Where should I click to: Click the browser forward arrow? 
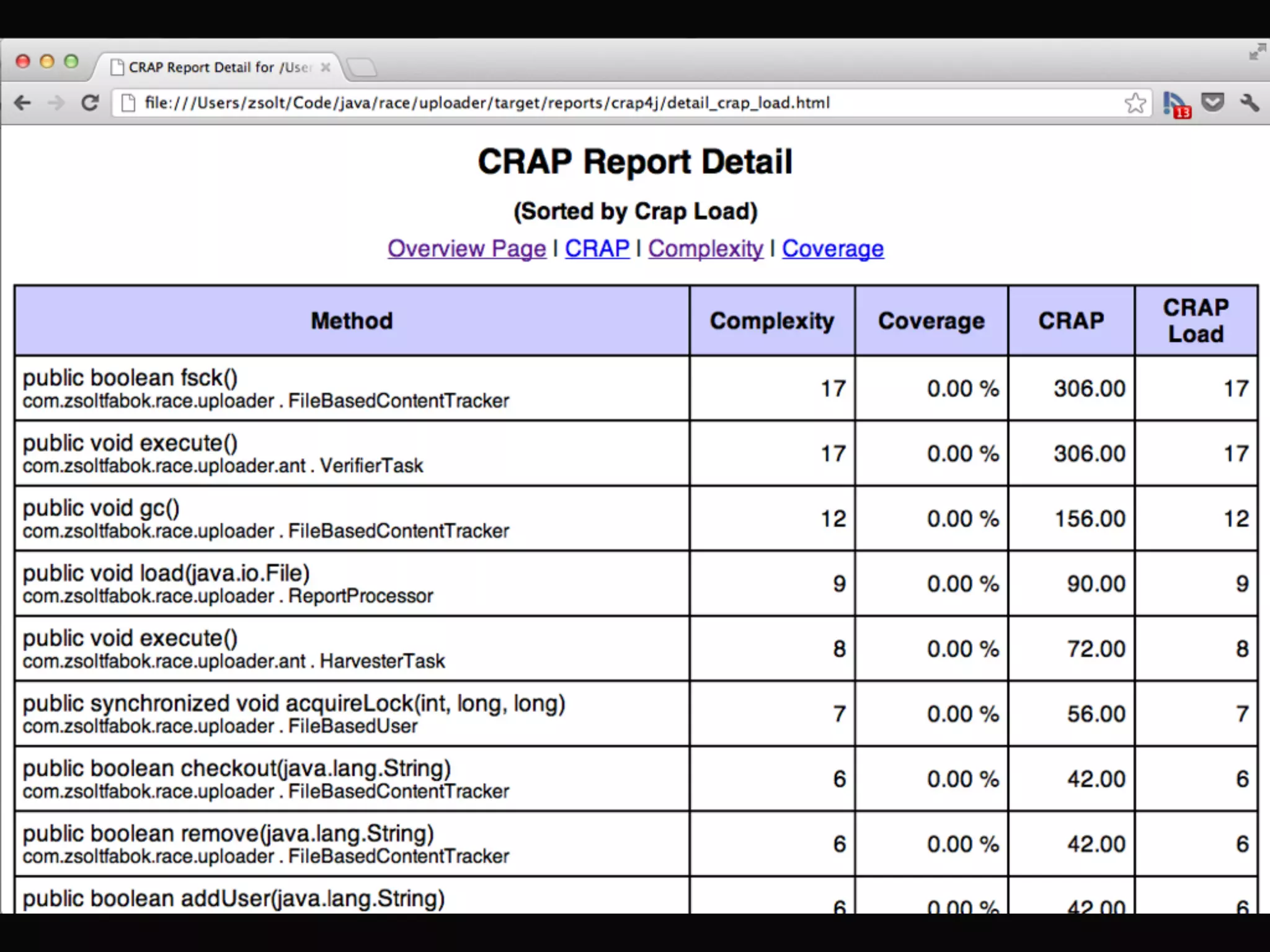(x=56, y=103)
